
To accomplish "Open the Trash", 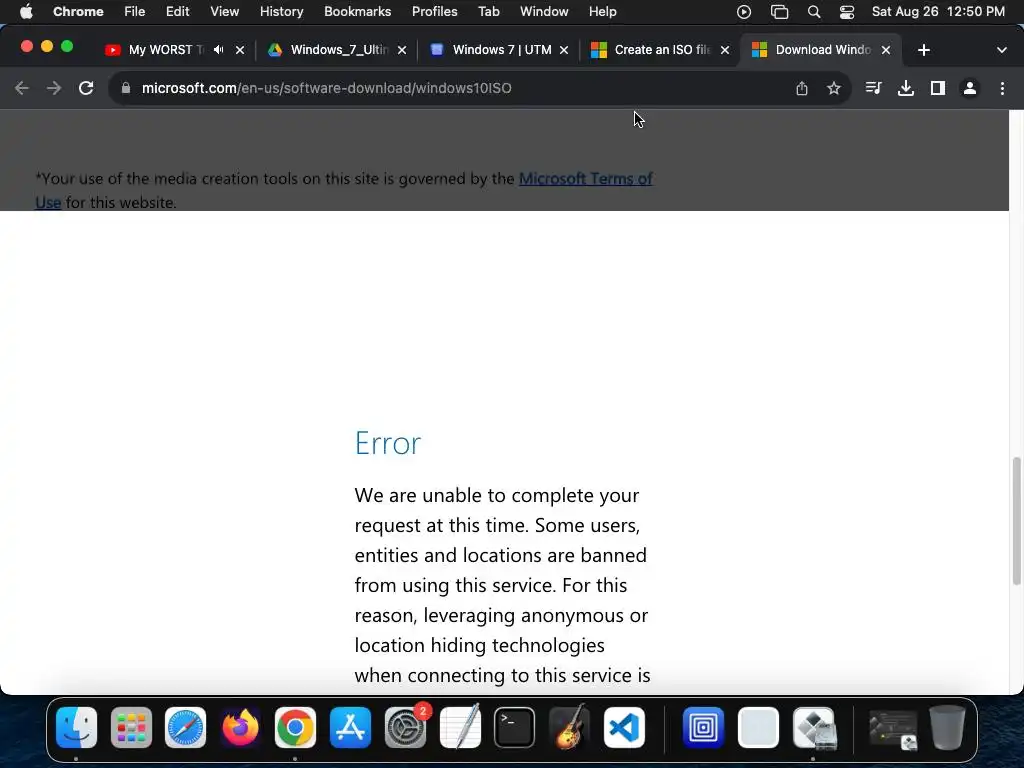I will pos(948,728).
